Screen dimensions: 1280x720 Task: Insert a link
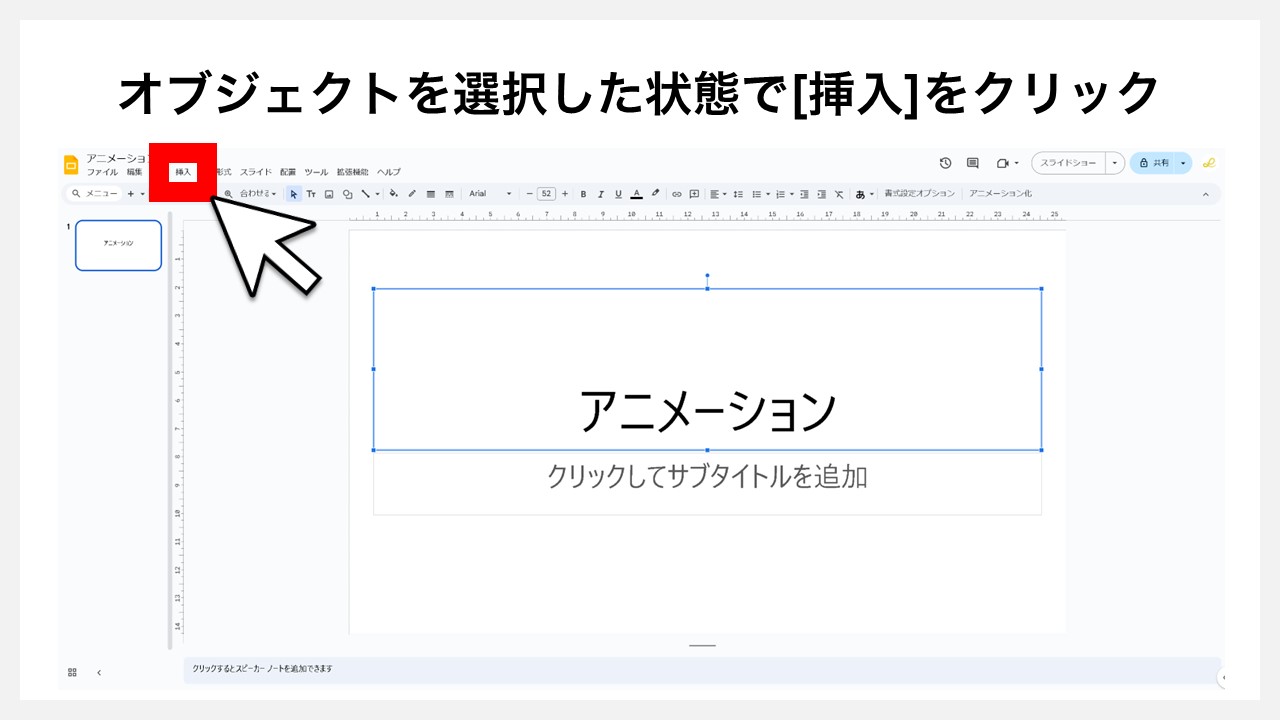(677, 193)
